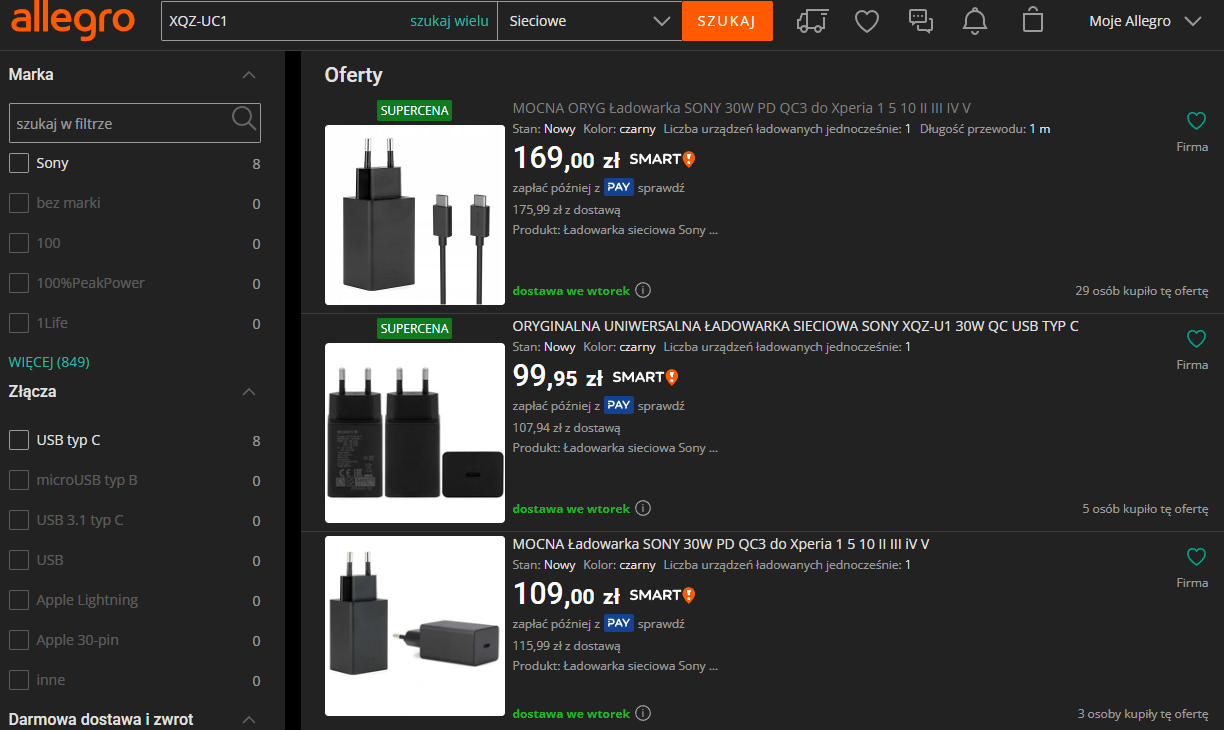This screenshot has height=730, width=1224.
Task: Open delivery info icon for 169,00 zł offer
Action: point(643,291)
